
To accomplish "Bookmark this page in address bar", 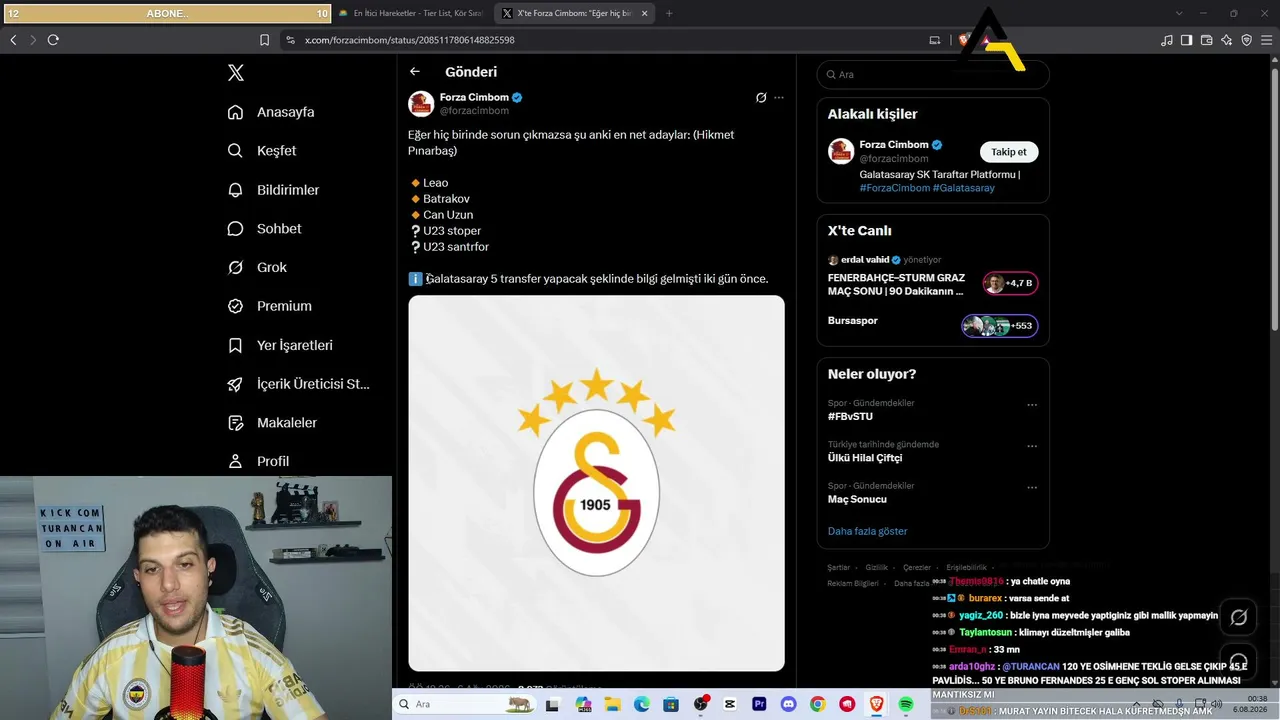I will click(x=264, y=40).
